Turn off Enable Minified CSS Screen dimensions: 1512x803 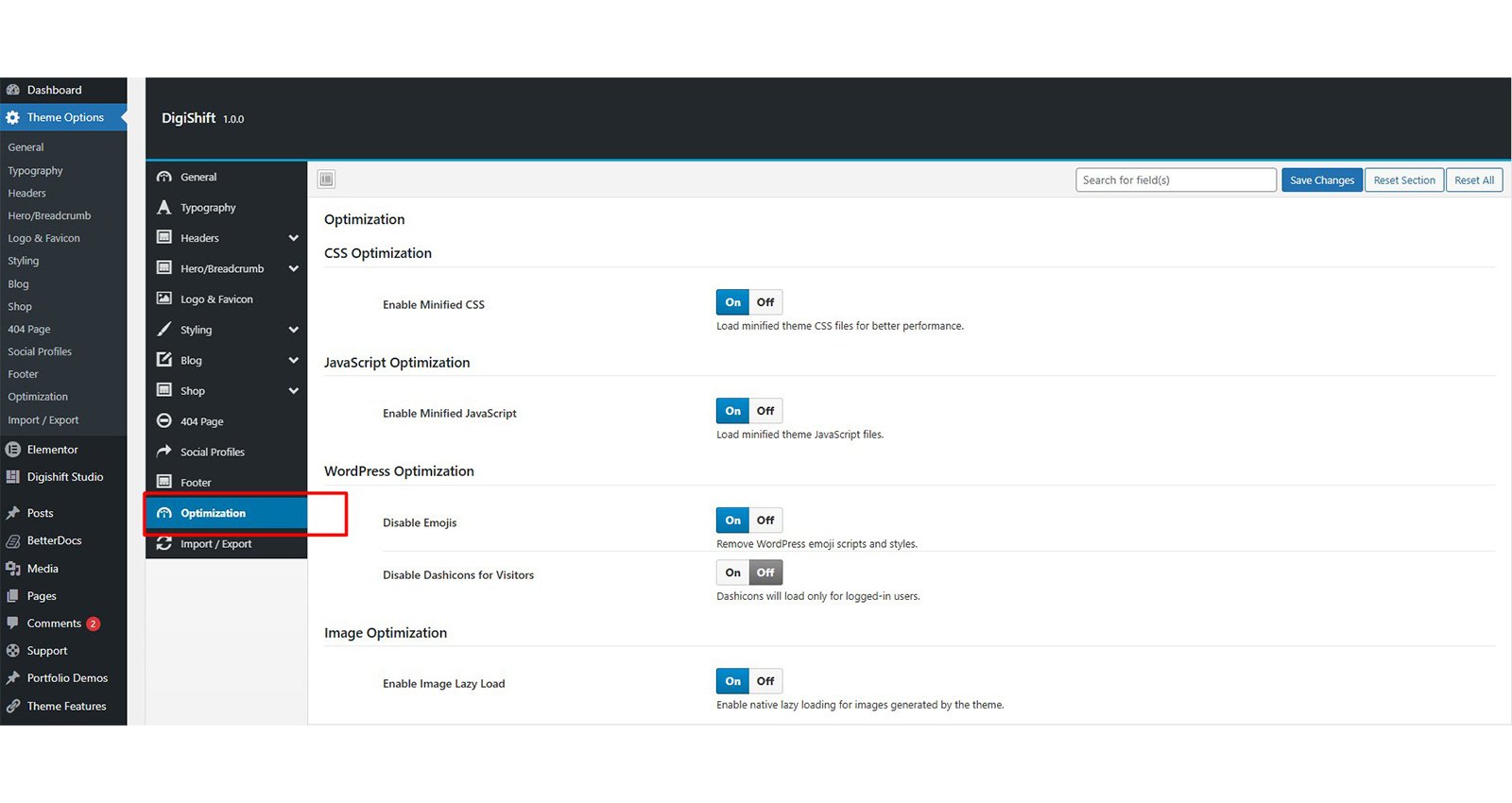tap(765, 302)
